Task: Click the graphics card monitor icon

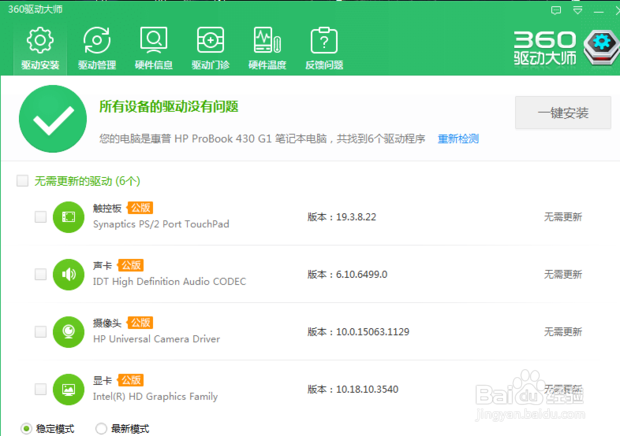Action: tap(68, 389)
